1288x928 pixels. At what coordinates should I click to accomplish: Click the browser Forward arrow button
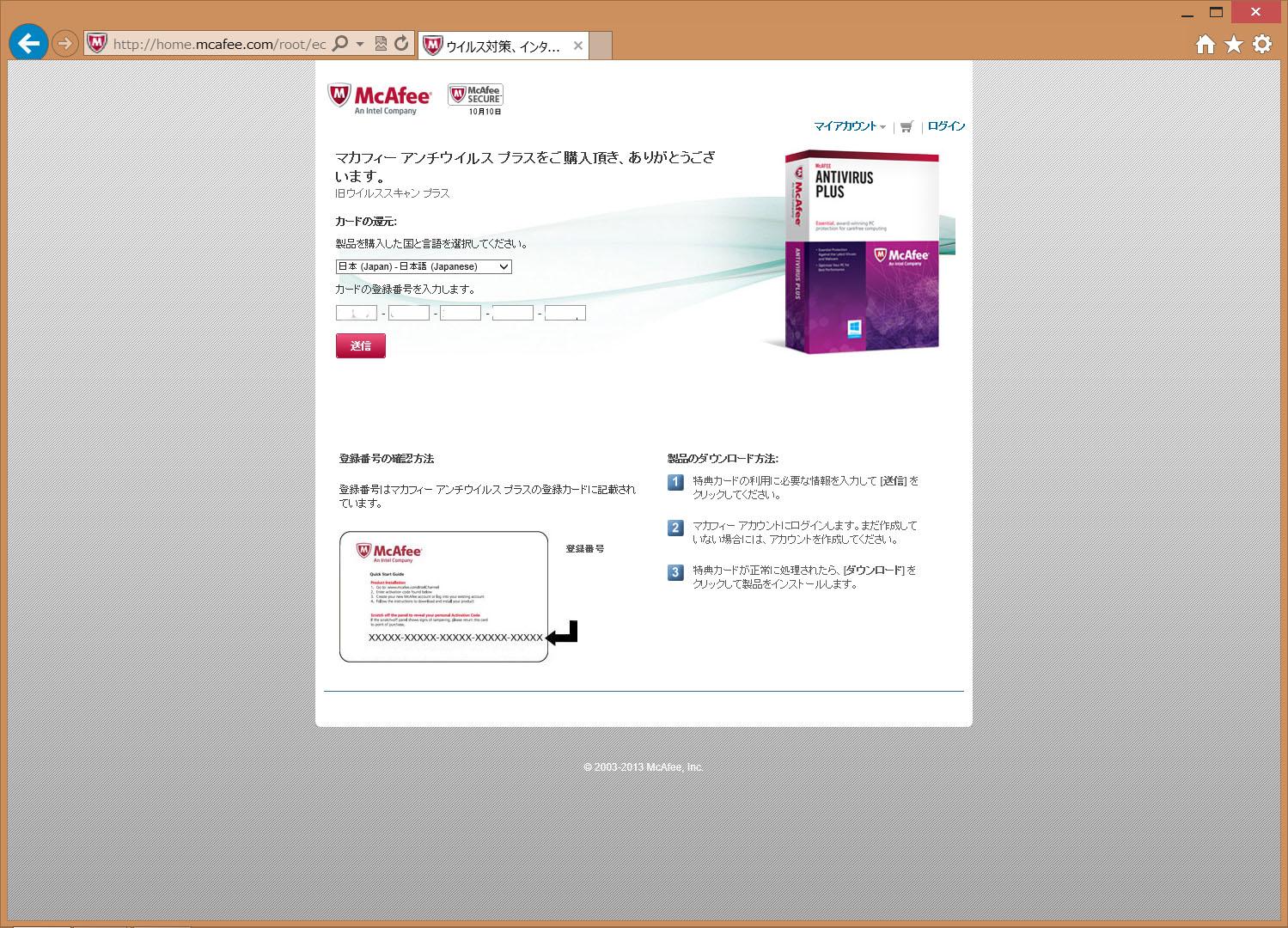click(x=65, y=43)
